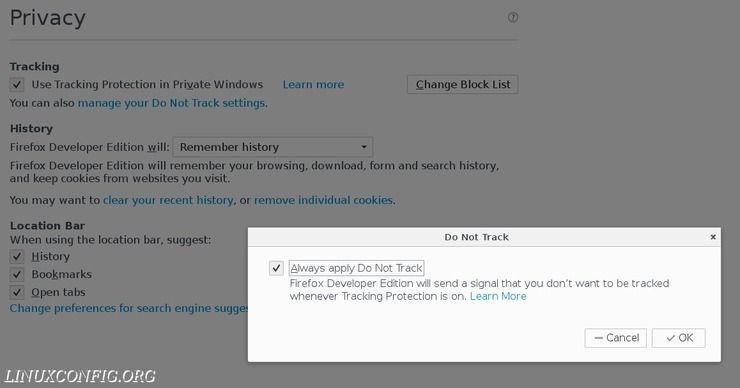Open Learn more link beside Tracking Protection
This screenshot has width=740, height=388.
[x=313, y=84]
